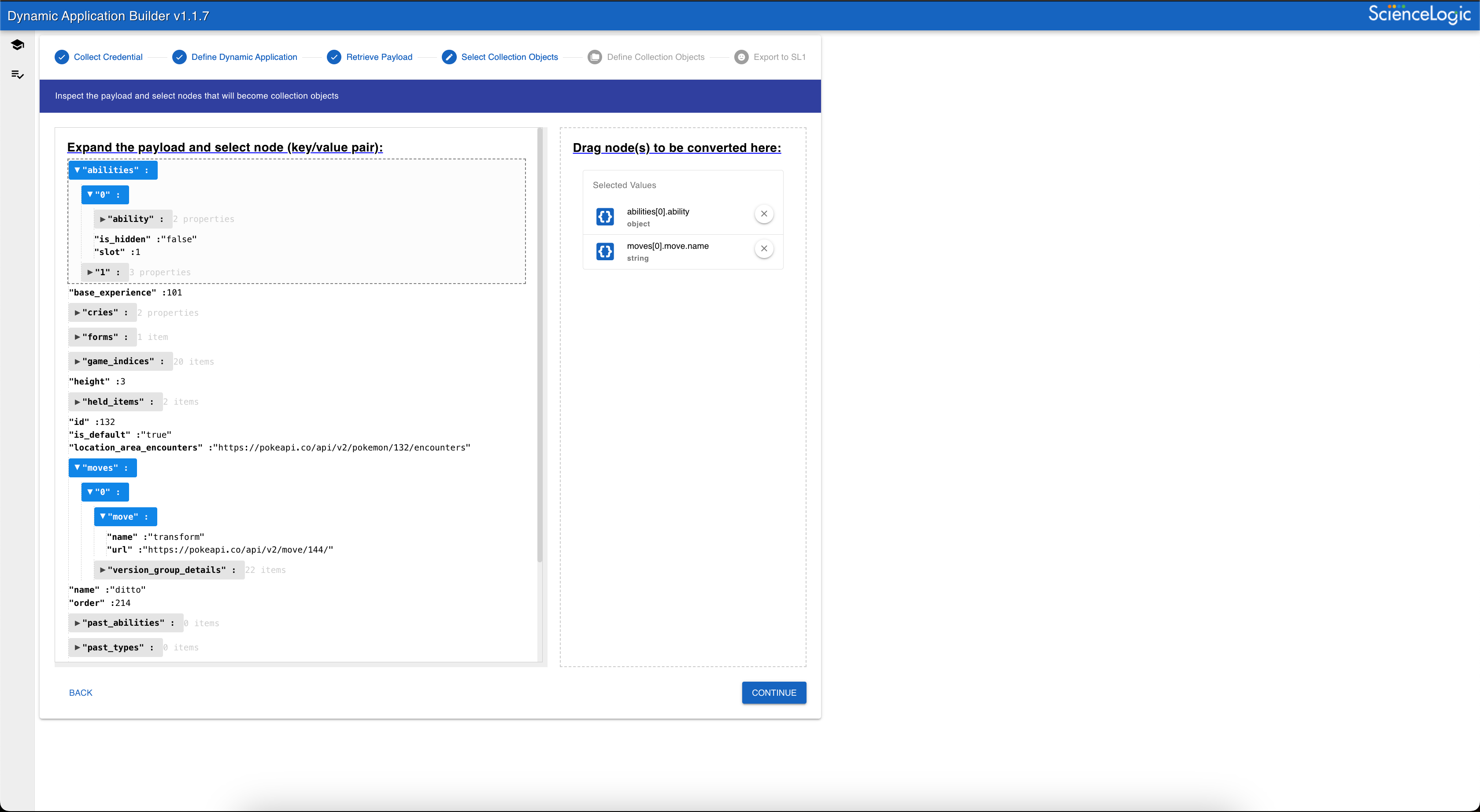
Task: Select the "base_experience" :101 row
Action: click(125, 292)
